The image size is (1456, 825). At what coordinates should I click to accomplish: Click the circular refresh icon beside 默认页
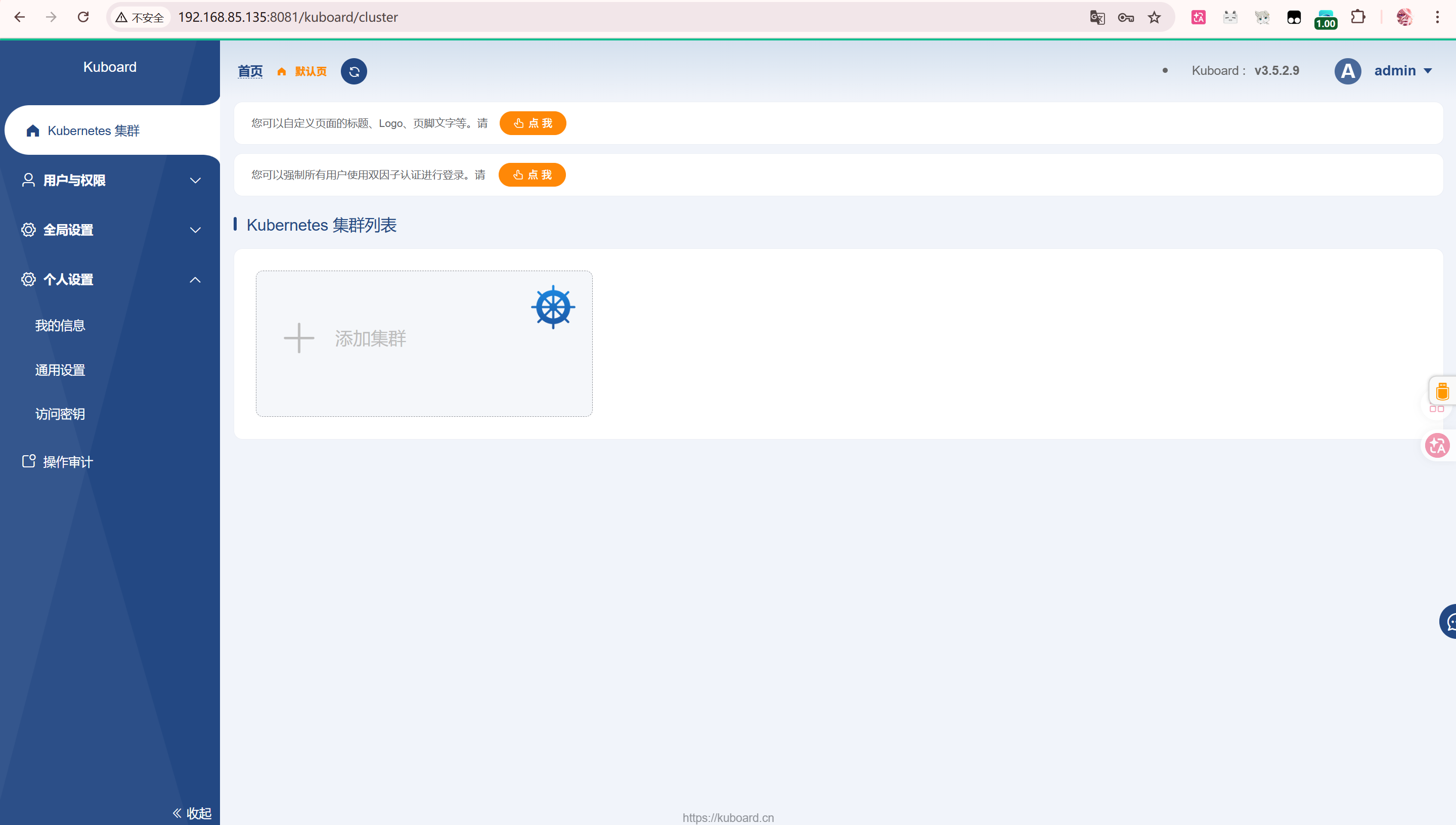pyautogui.click(x=354, y=71)
